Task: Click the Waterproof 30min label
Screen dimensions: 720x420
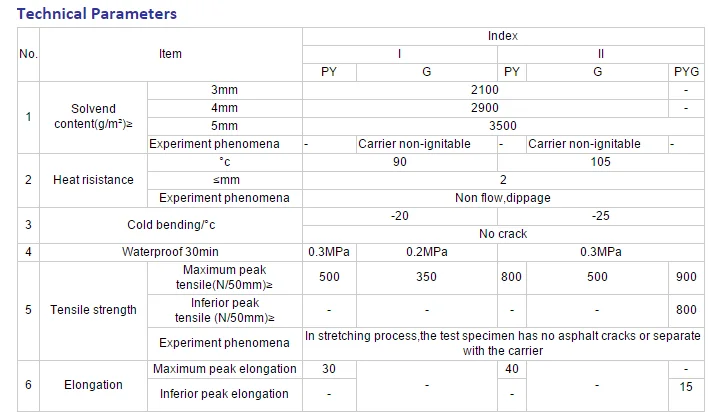Action: pyautogui.click(x=170, y=252)
